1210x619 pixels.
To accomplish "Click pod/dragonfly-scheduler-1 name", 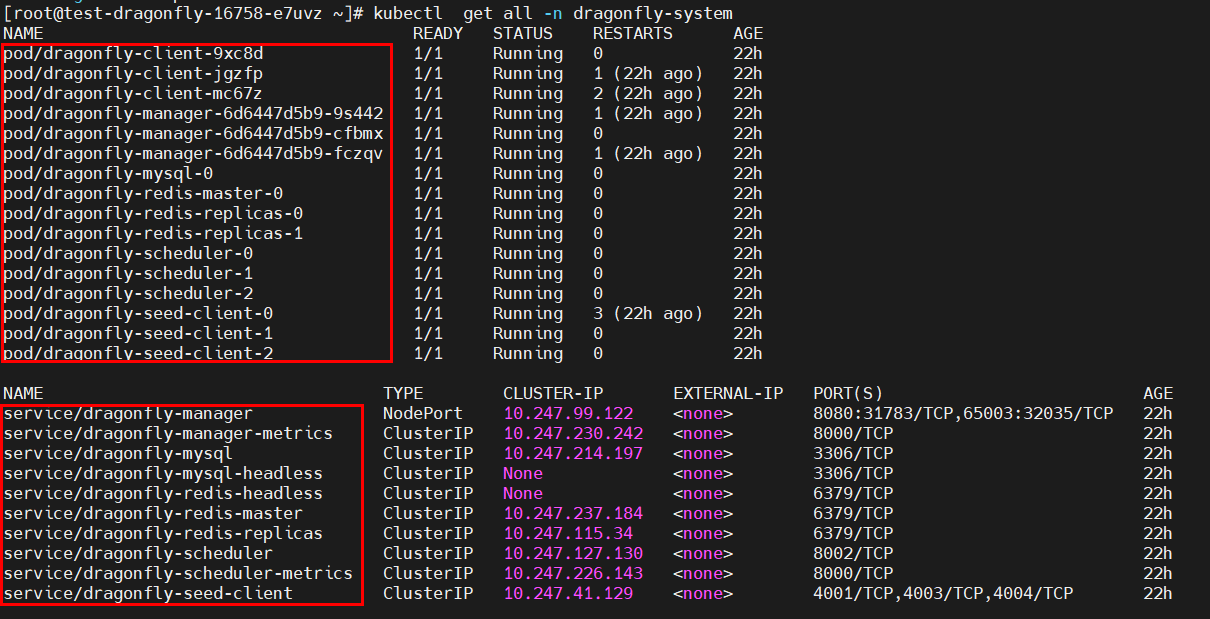I will click(x=128, y=273).
